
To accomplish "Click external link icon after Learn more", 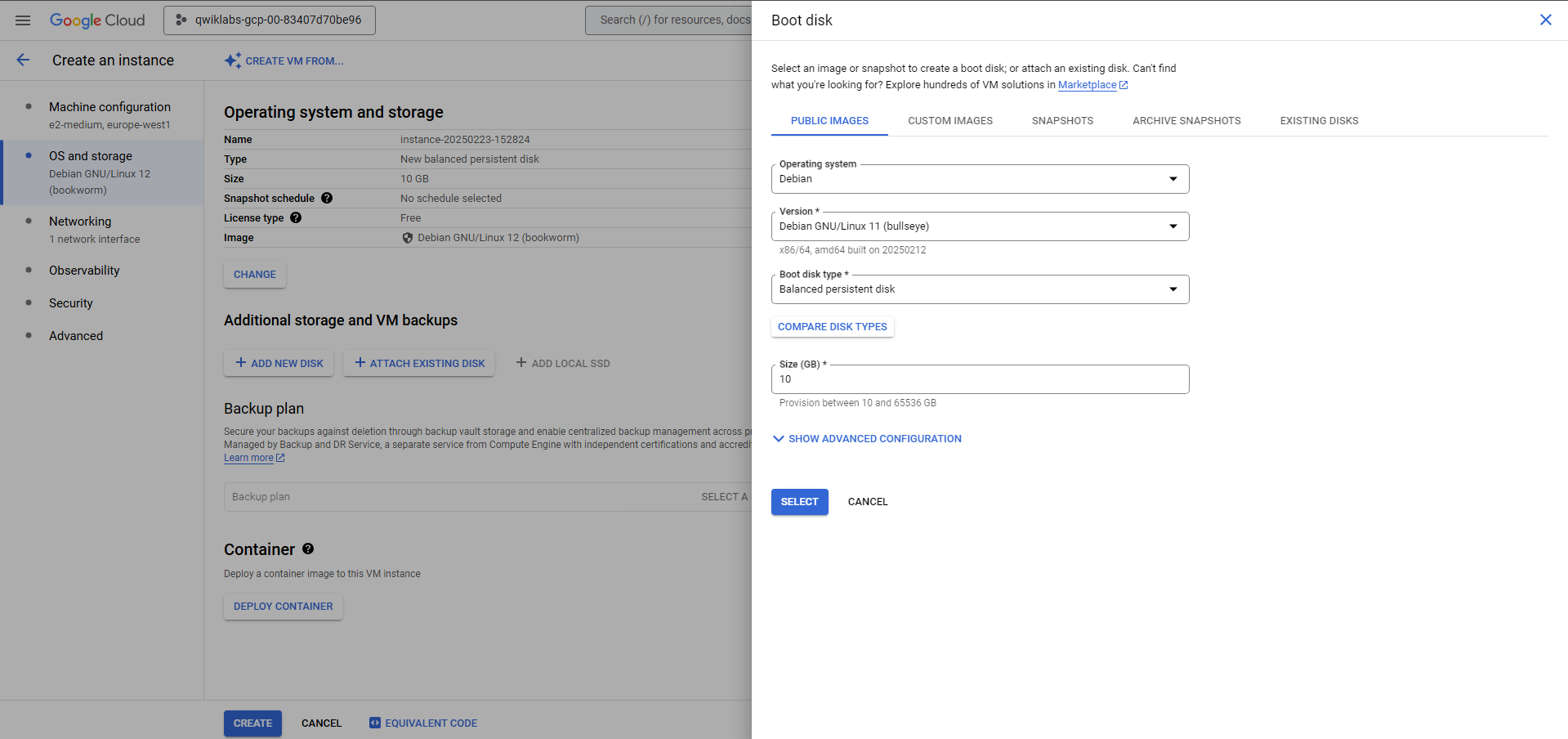I will point(280,458).
